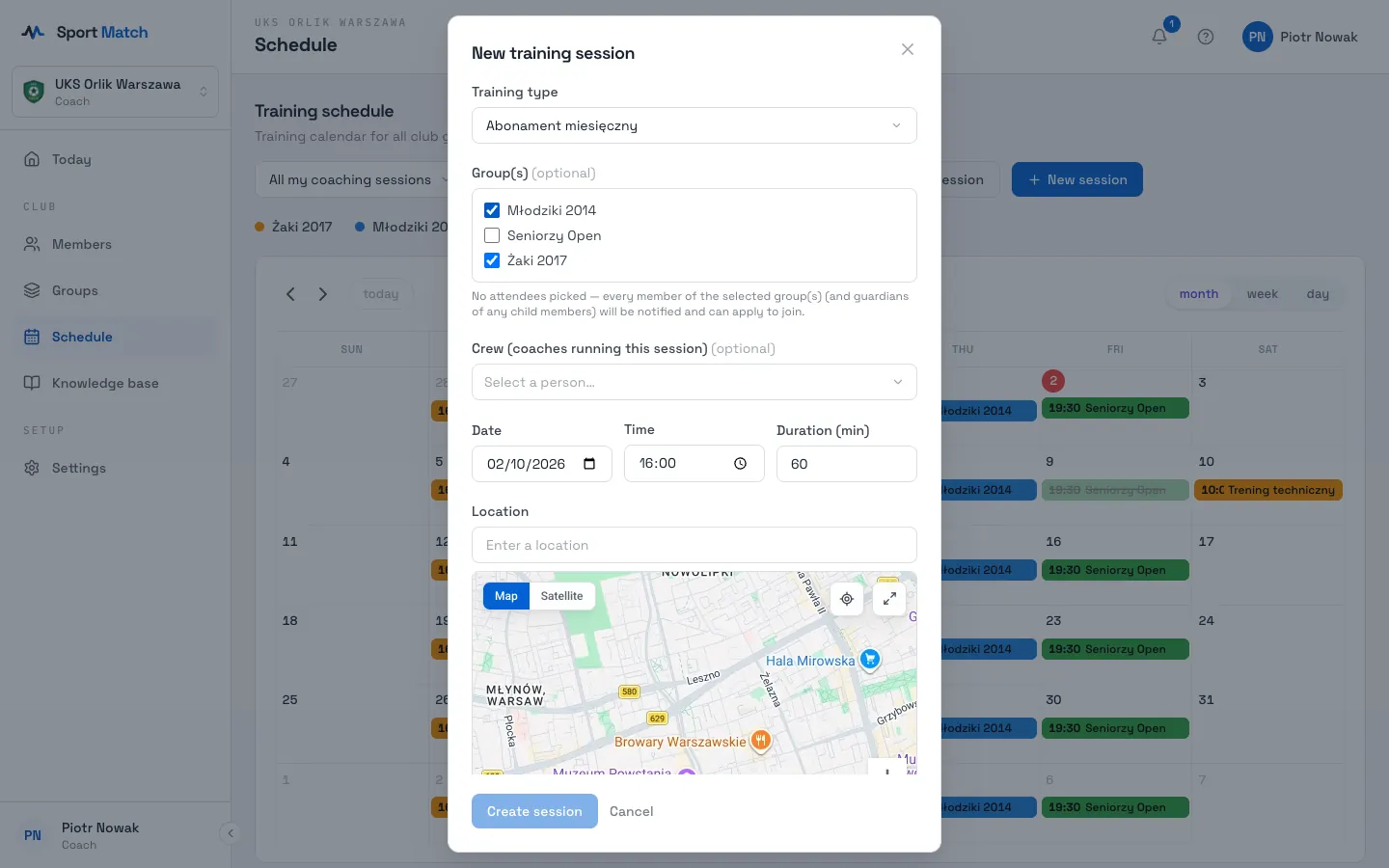The height and width of the screenshot is (868, 1389).
Task: Click the Browary Warszawskie restaurant marker
Action: coord(761,741)
